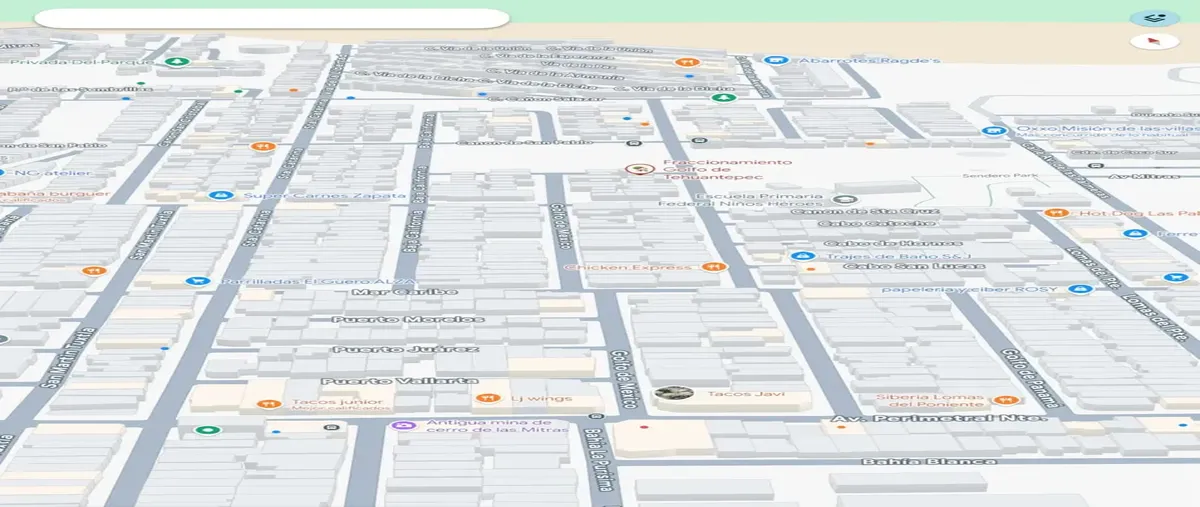Open the restaurant pin above Super Carnes Zapata
1200x507 pixels.
(261, 147)
